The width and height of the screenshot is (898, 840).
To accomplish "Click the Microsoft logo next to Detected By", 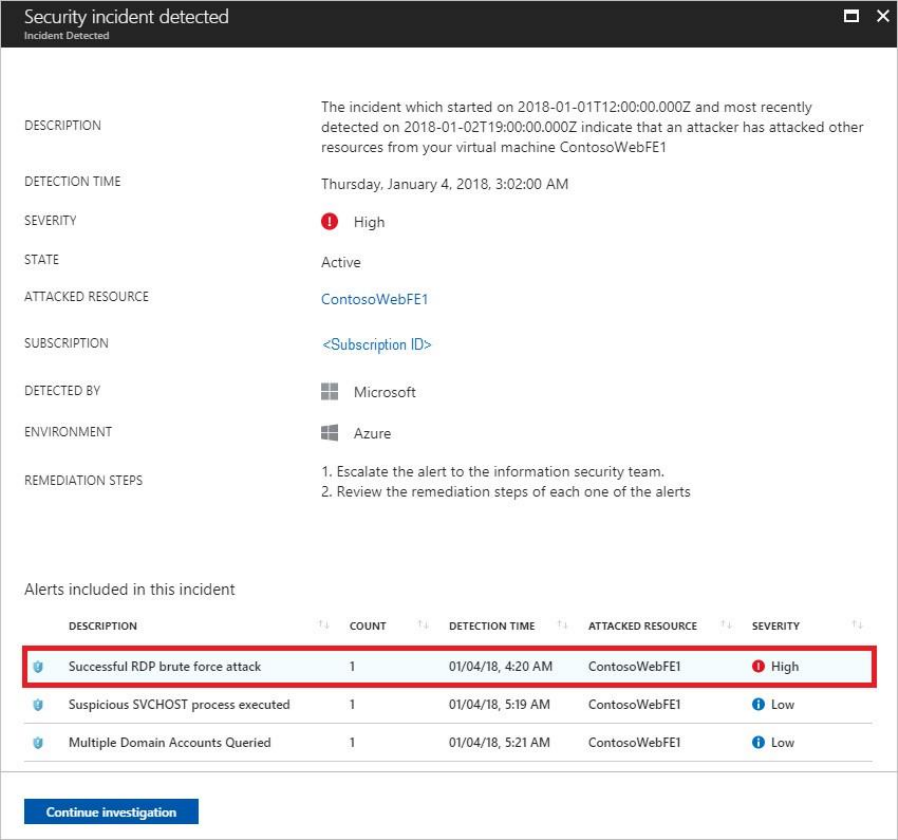I will pos(330,392).
